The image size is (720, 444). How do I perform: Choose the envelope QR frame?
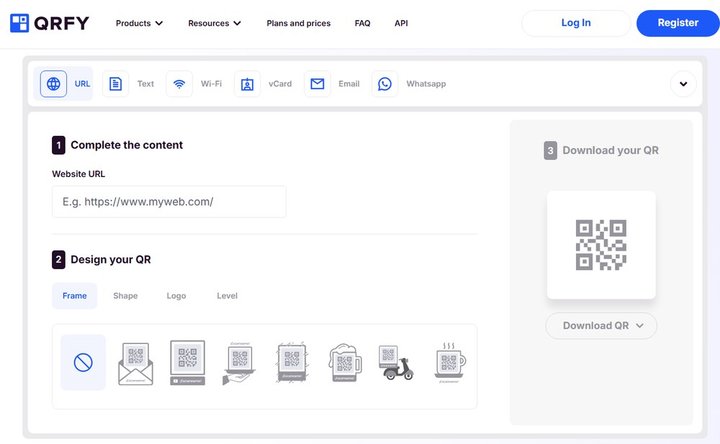135,364
